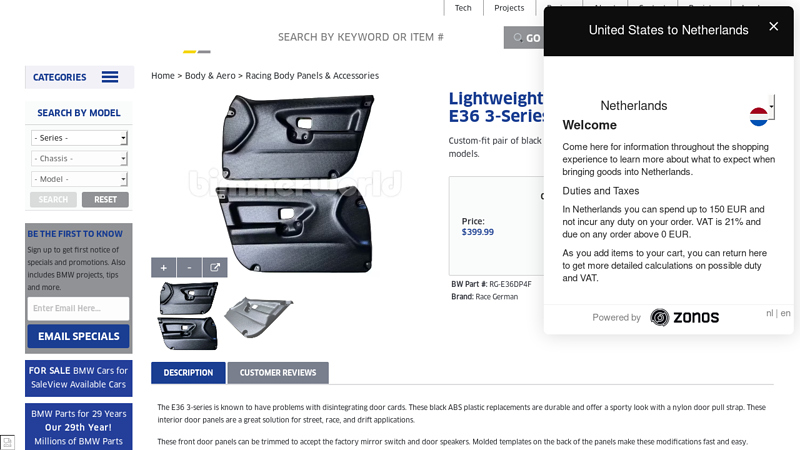
Task: Open product image in popup view
Action: (x=215, y=268)
